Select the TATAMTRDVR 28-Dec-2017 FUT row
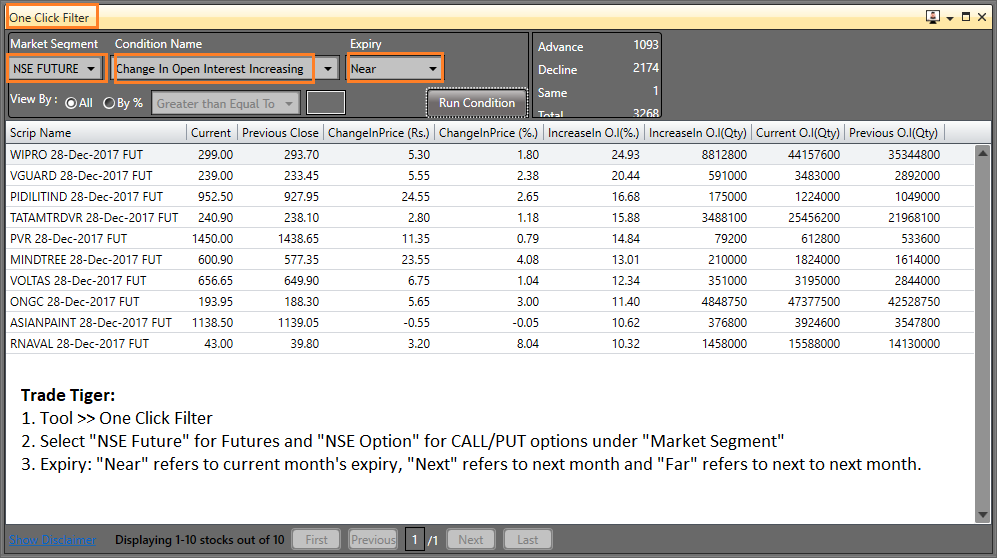Screen dimensions: 998x558 click(490, 218)
